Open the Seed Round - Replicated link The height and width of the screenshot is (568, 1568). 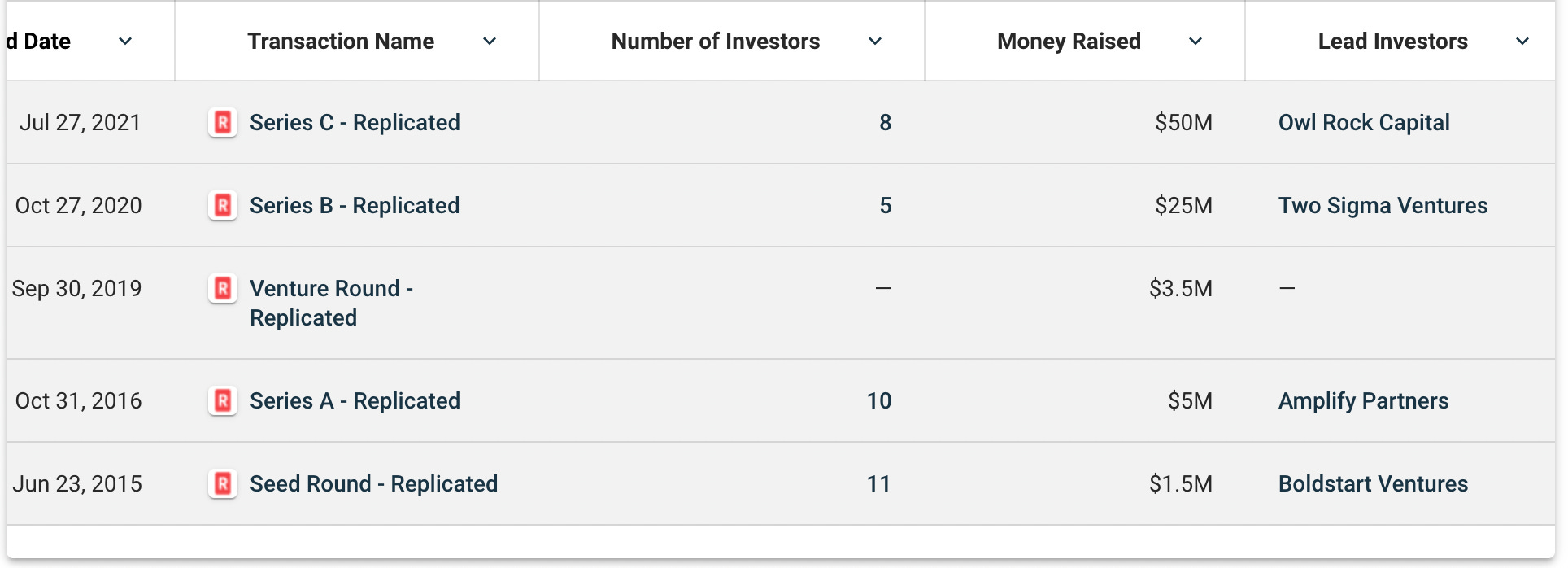tap(373, 484)
